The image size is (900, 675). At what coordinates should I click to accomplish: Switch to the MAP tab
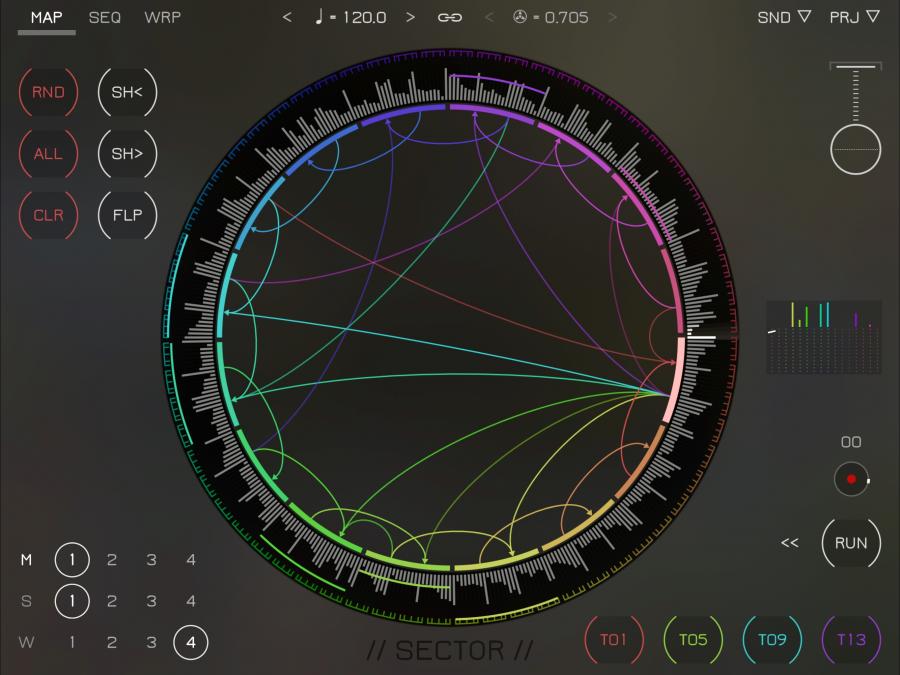click(x=46, y=18)
